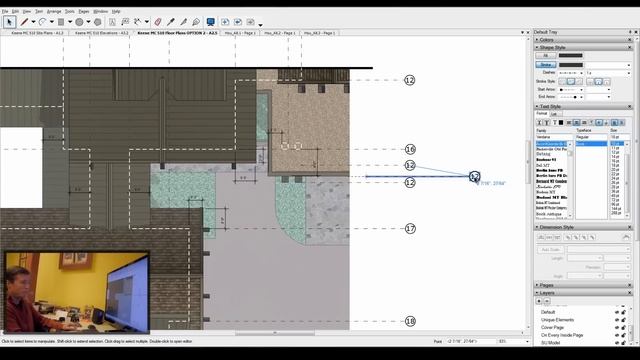Close the Dimension Style panel
Image resolution: width=640 pixels, height=360 pixels.
coord(629,227)
